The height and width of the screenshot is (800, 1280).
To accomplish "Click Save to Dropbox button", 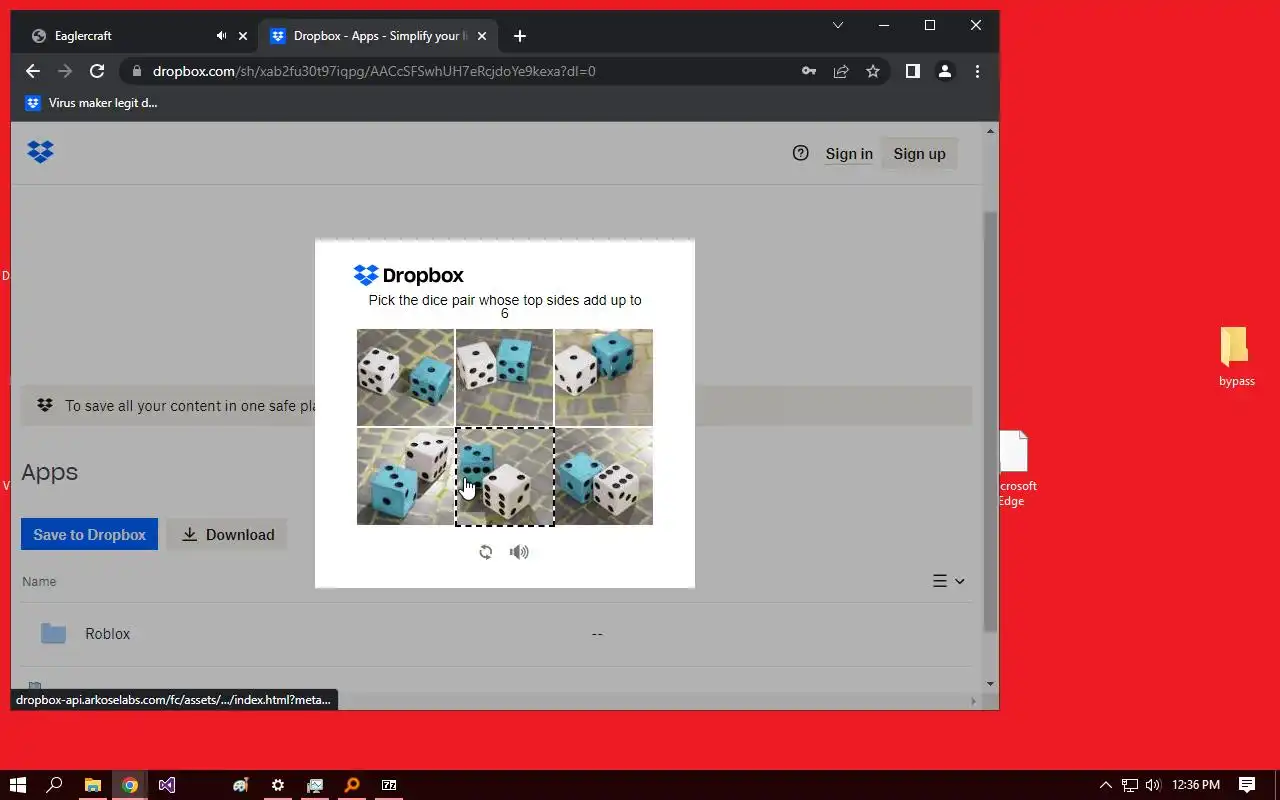I will pos(89,534).
